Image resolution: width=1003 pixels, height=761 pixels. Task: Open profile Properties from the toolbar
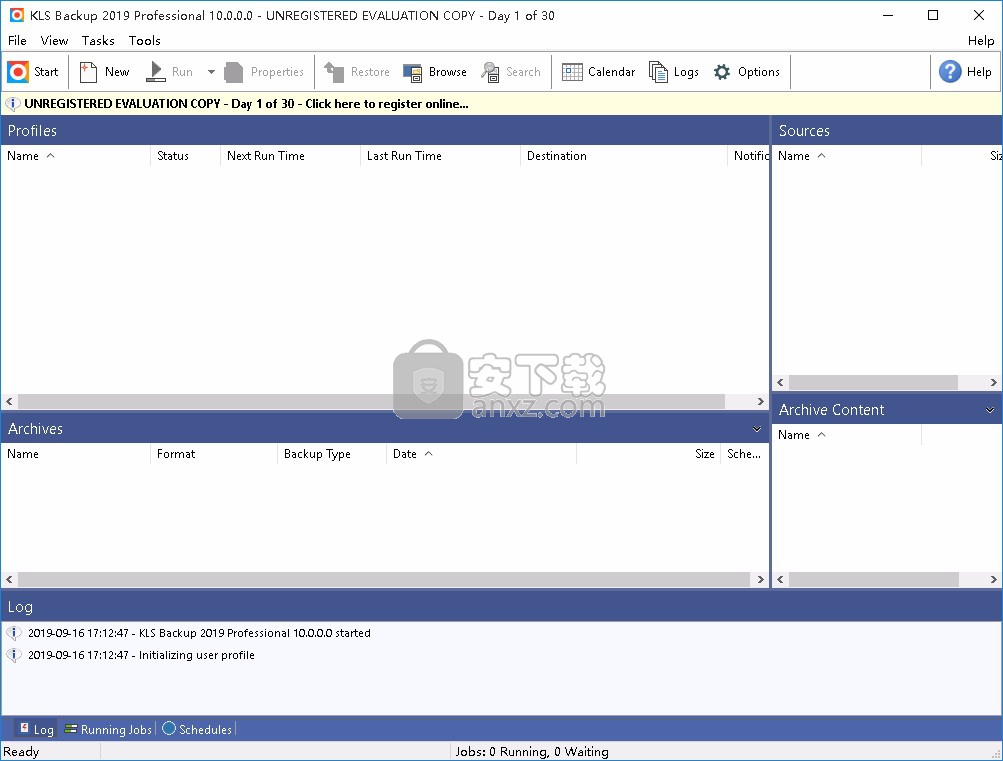pos(264,72)
